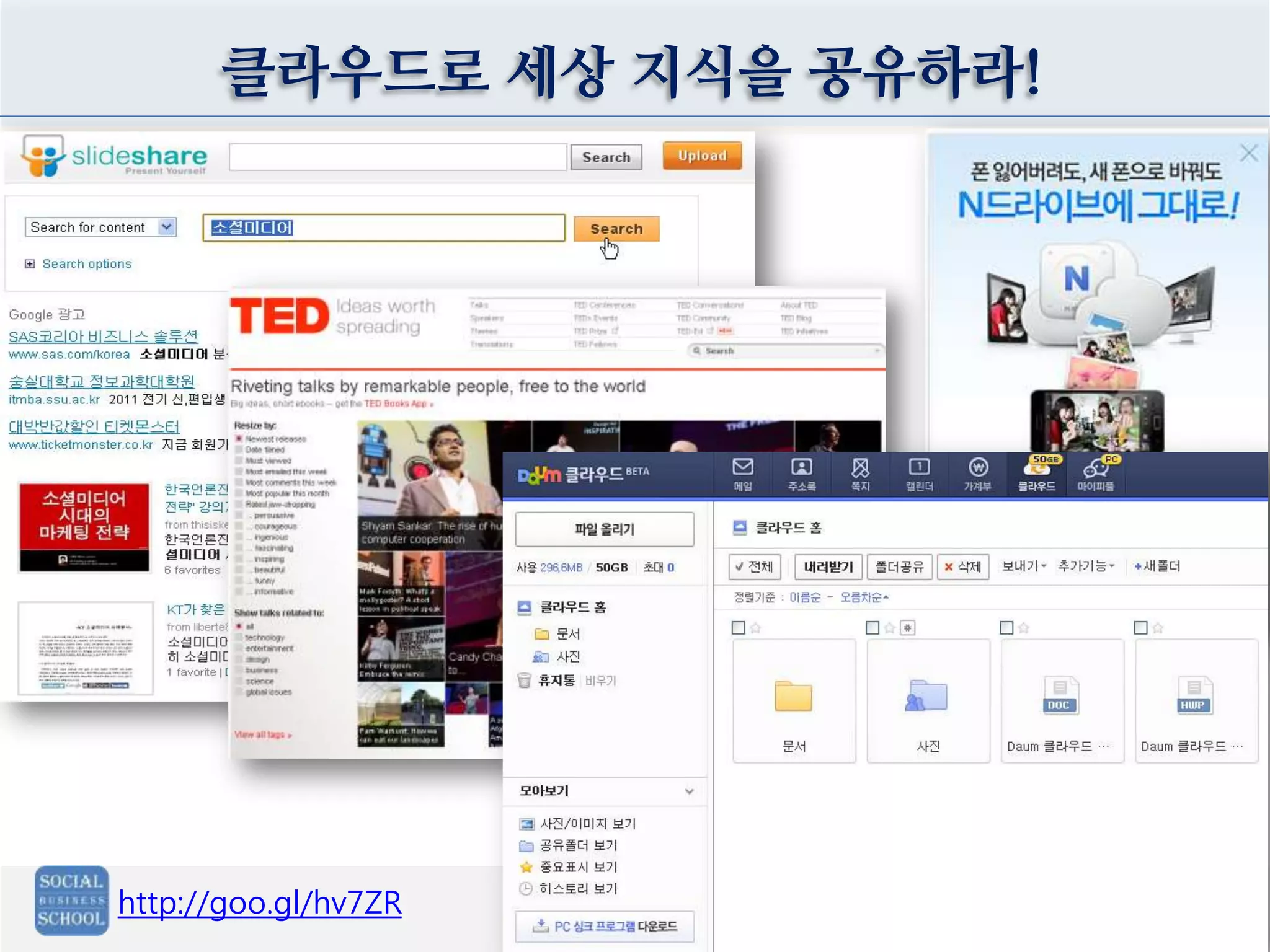This screenshot has height=952, width=1270.
Task: Click the Daum logo in cloud header
Action: click(539, 475)
